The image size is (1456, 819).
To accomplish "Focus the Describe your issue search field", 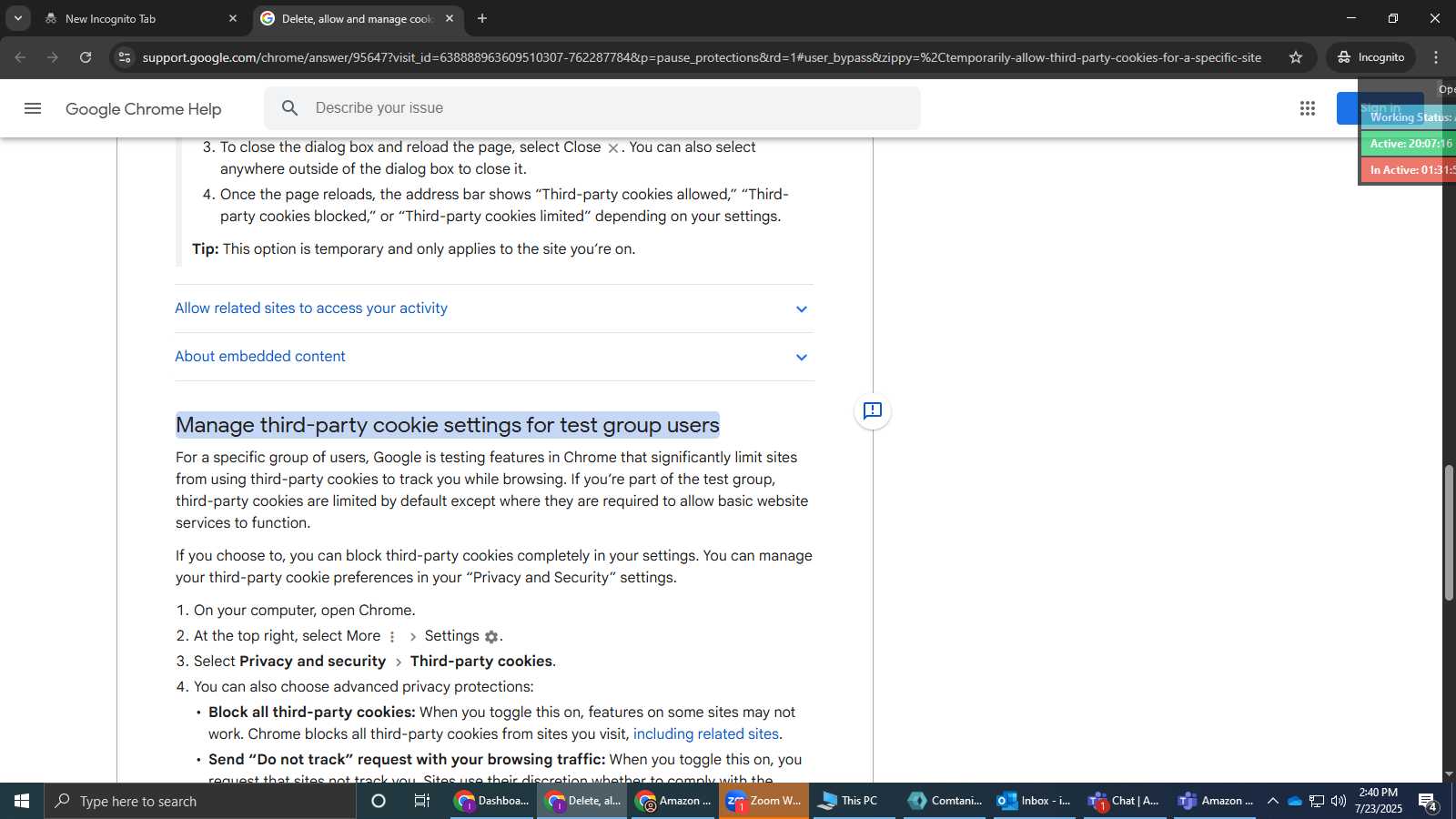I will pyautogui.click(x=591, y=108).
